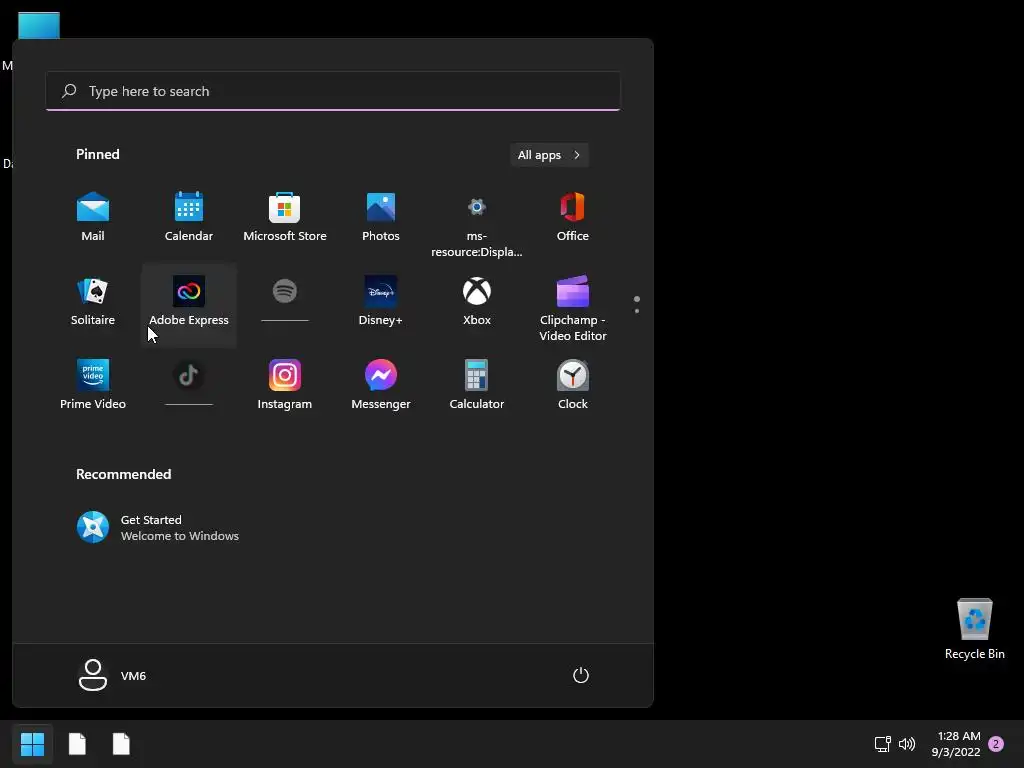
Task: Launch Messenger
Action: coord(381,386)
